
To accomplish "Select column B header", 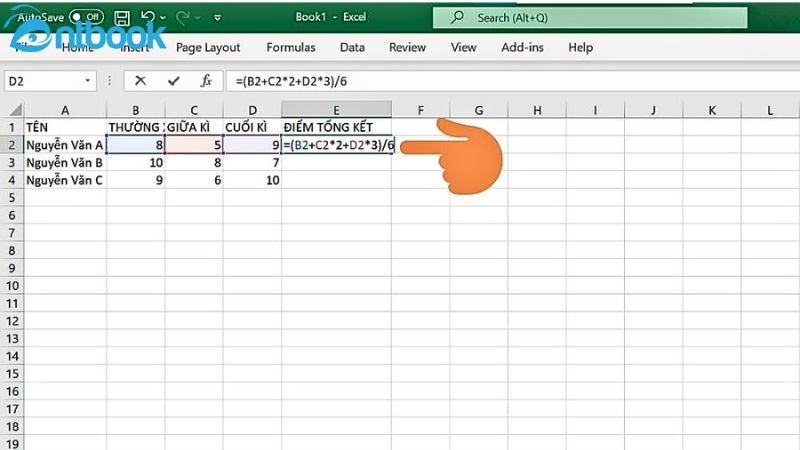I will [136, 110].
